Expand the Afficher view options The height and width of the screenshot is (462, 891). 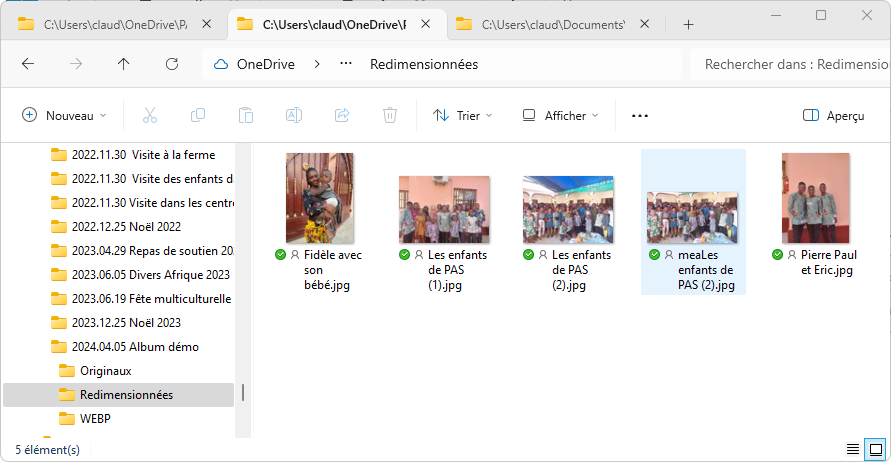click(560, 116)
